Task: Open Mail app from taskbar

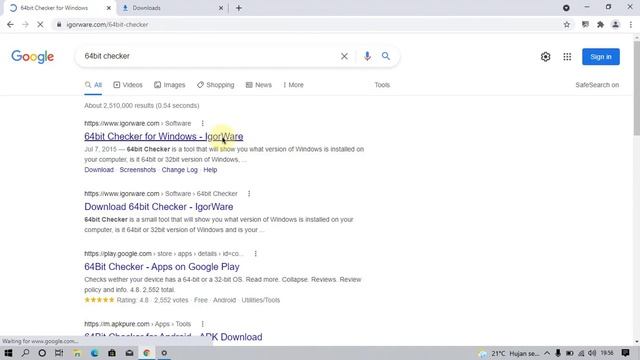Action: (x=129, y=353)
